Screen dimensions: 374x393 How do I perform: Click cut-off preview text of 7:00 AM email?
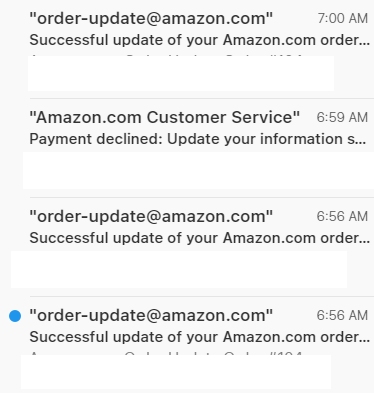(166, 55)
